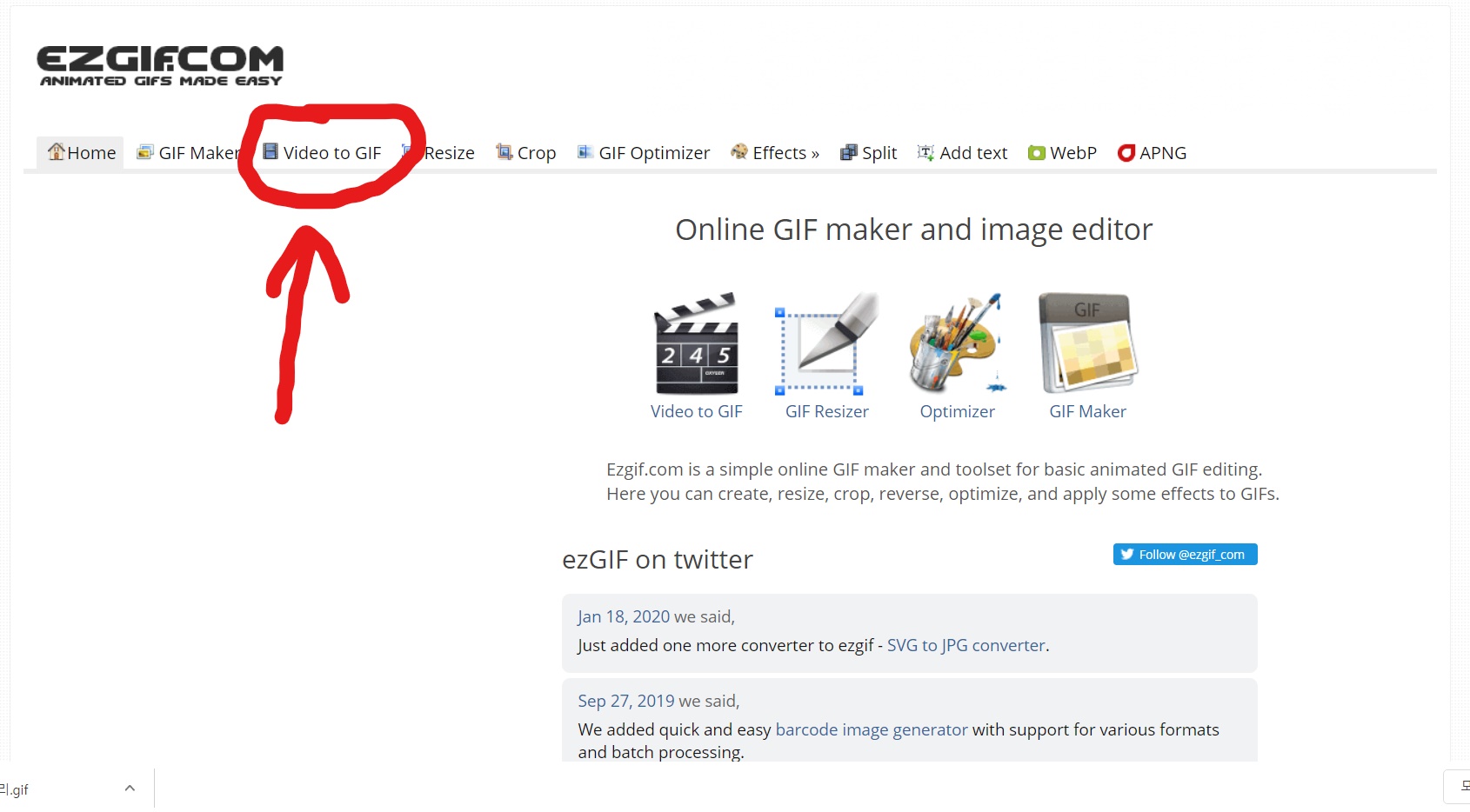1470x812 pixels.
Task: Open the Split menu item
Action: (869, 153)
